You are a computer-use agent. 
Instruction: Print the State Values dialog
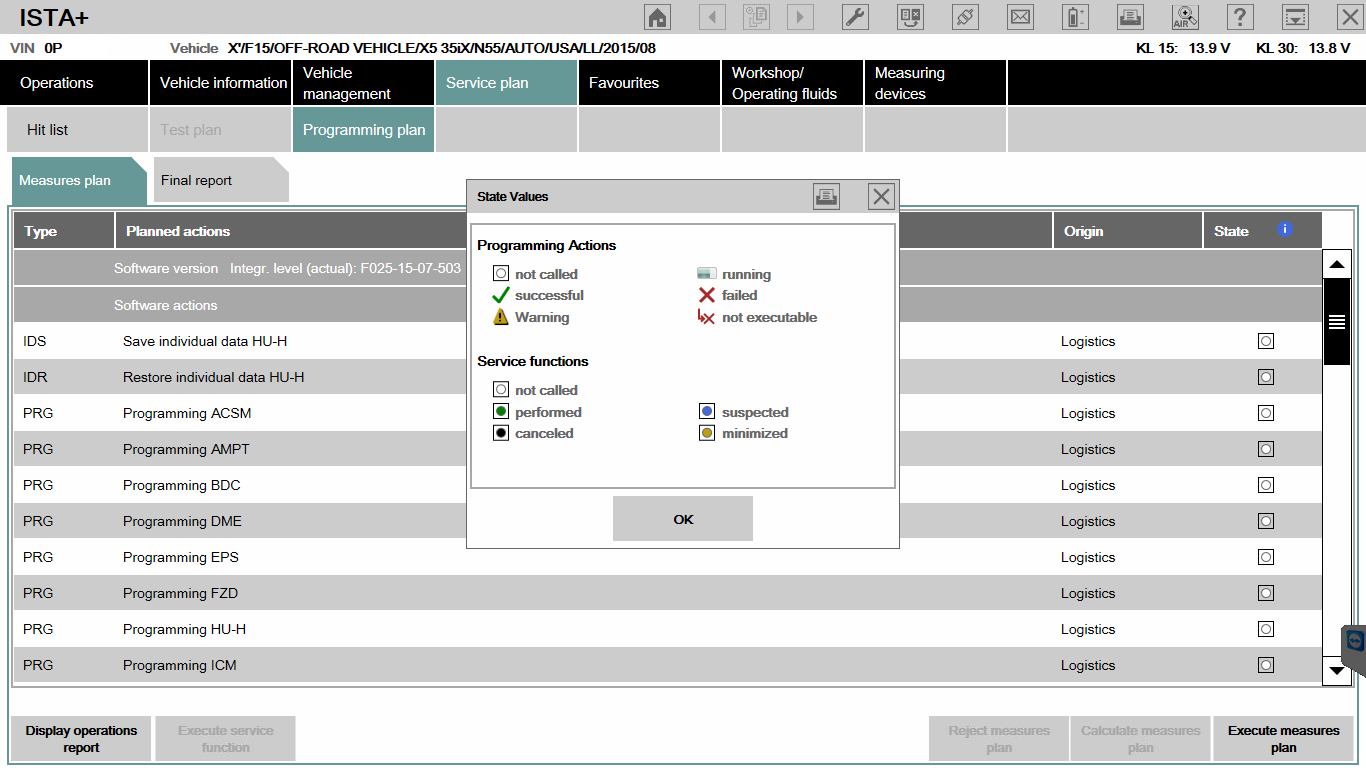click(x=826, y=197)
